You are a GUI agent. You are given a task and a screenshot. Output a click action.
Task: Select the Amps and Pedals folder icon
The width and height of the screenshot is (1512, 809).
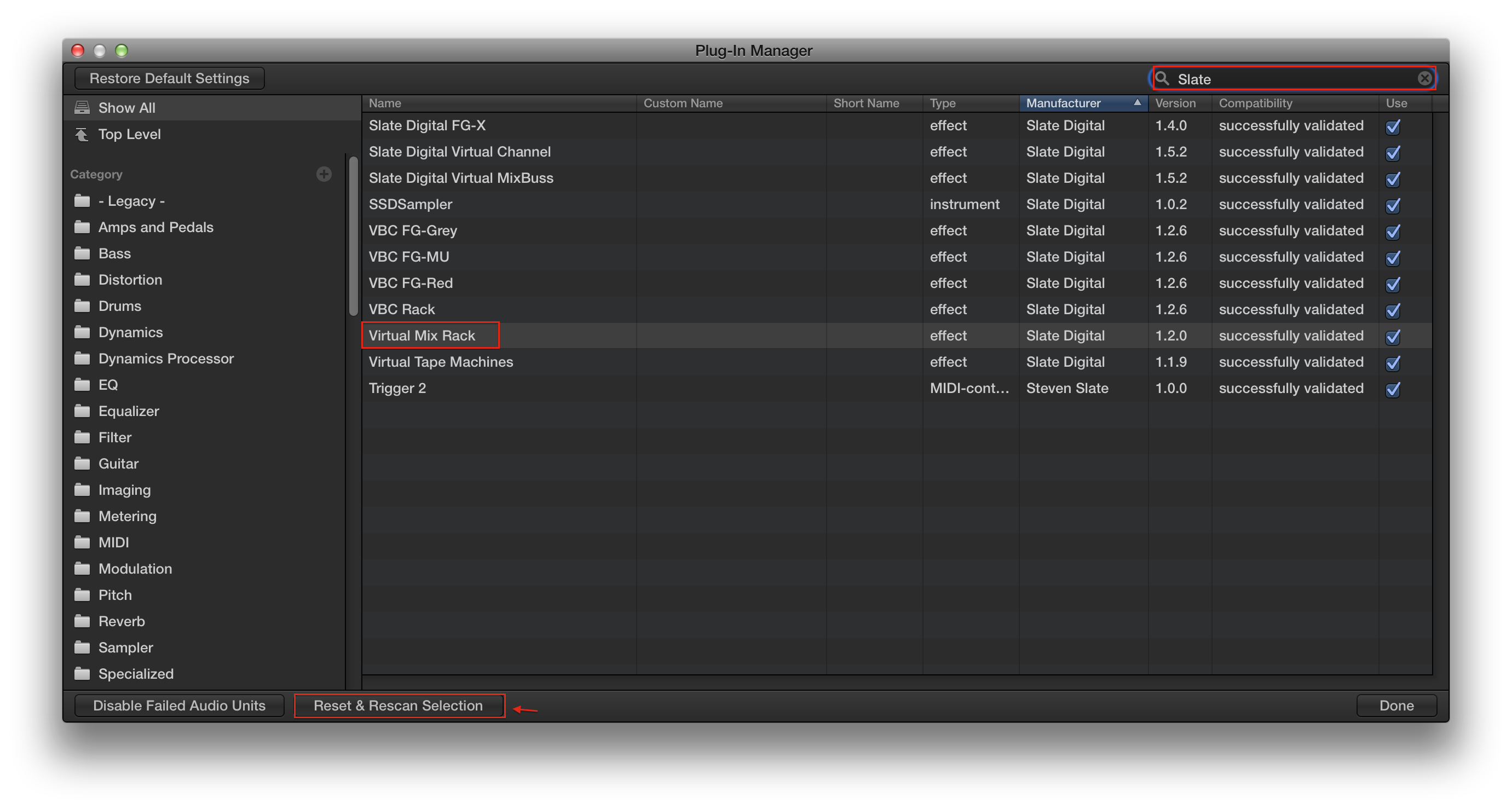click(x=82, y=227)
